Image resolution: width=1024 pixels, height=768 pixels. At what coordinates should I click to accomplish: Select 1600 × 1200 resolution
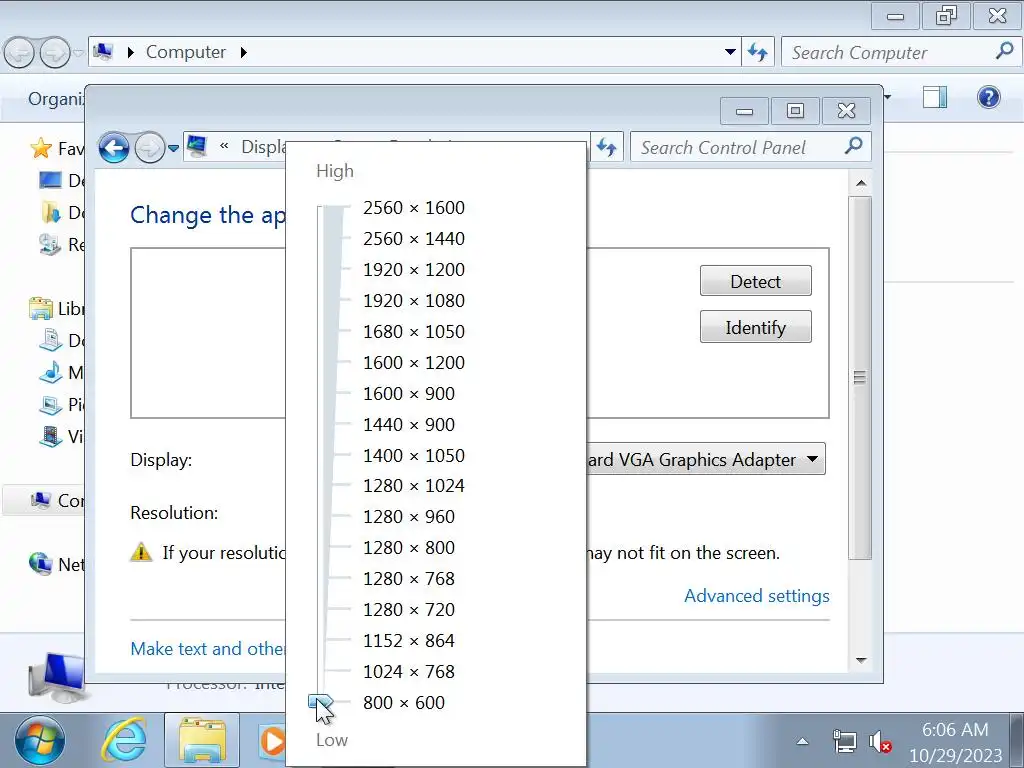click(413, 362)
